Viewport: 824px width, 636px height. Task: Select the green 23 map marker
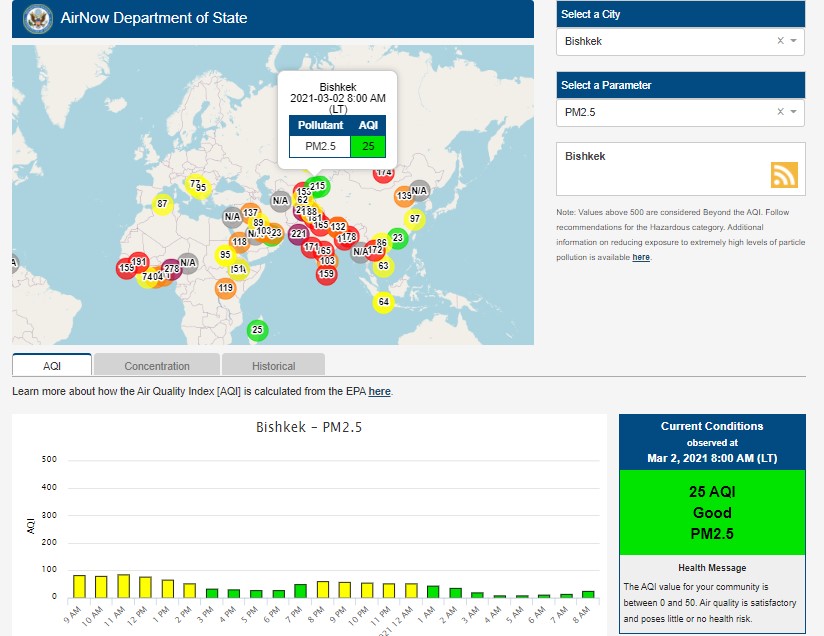397,238
